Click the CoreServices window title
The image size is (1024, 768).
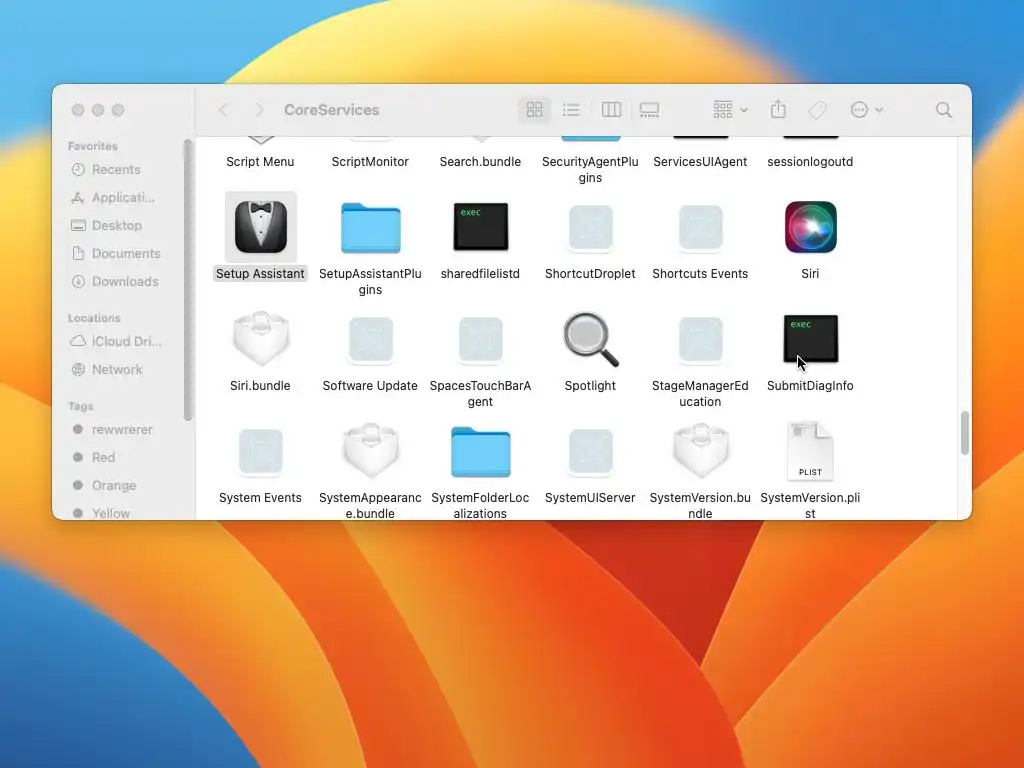(x=332, y=110)
